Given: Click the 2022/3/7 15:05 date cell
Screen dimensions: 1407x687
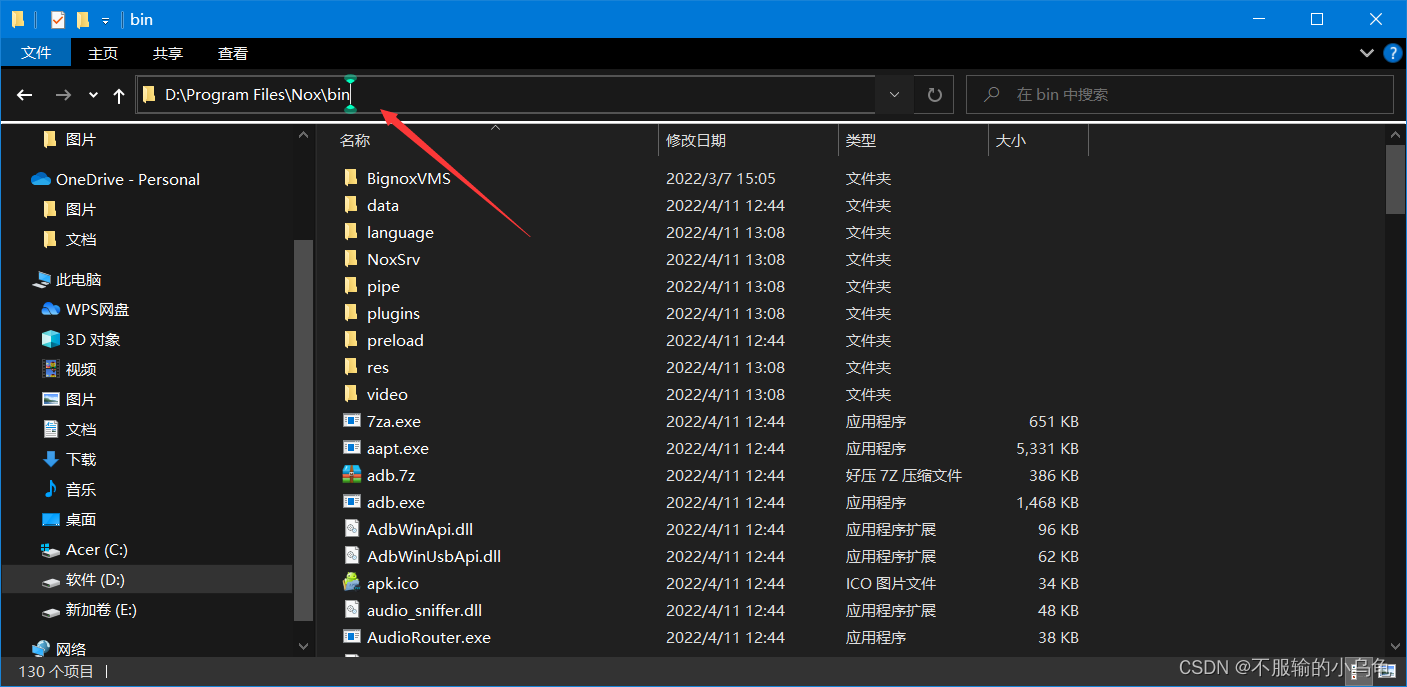Looking at the screenshot, I should [x=721, y=179].
